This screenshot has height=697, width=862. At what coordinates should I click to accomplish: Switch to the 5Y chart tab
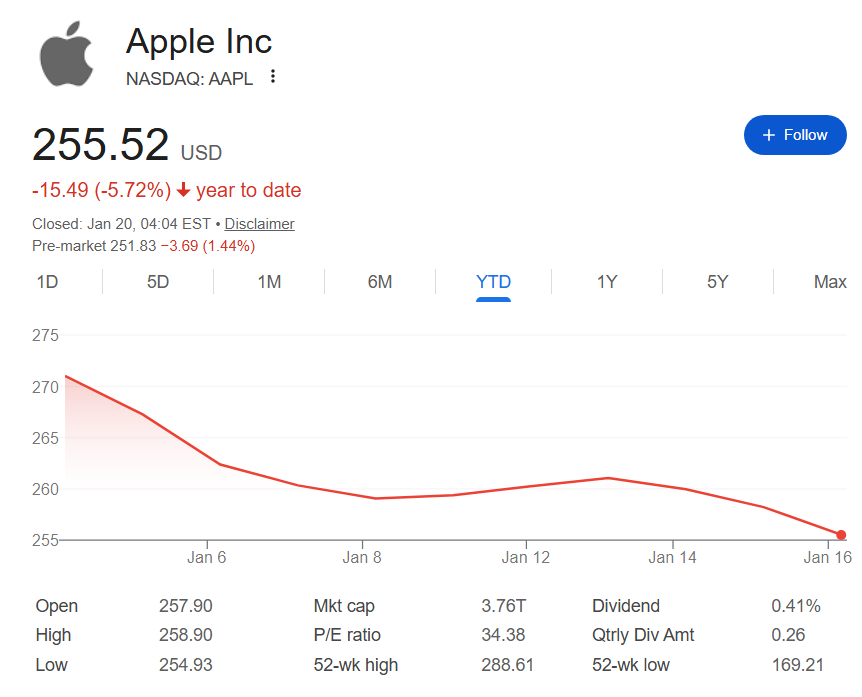(718, 282)
